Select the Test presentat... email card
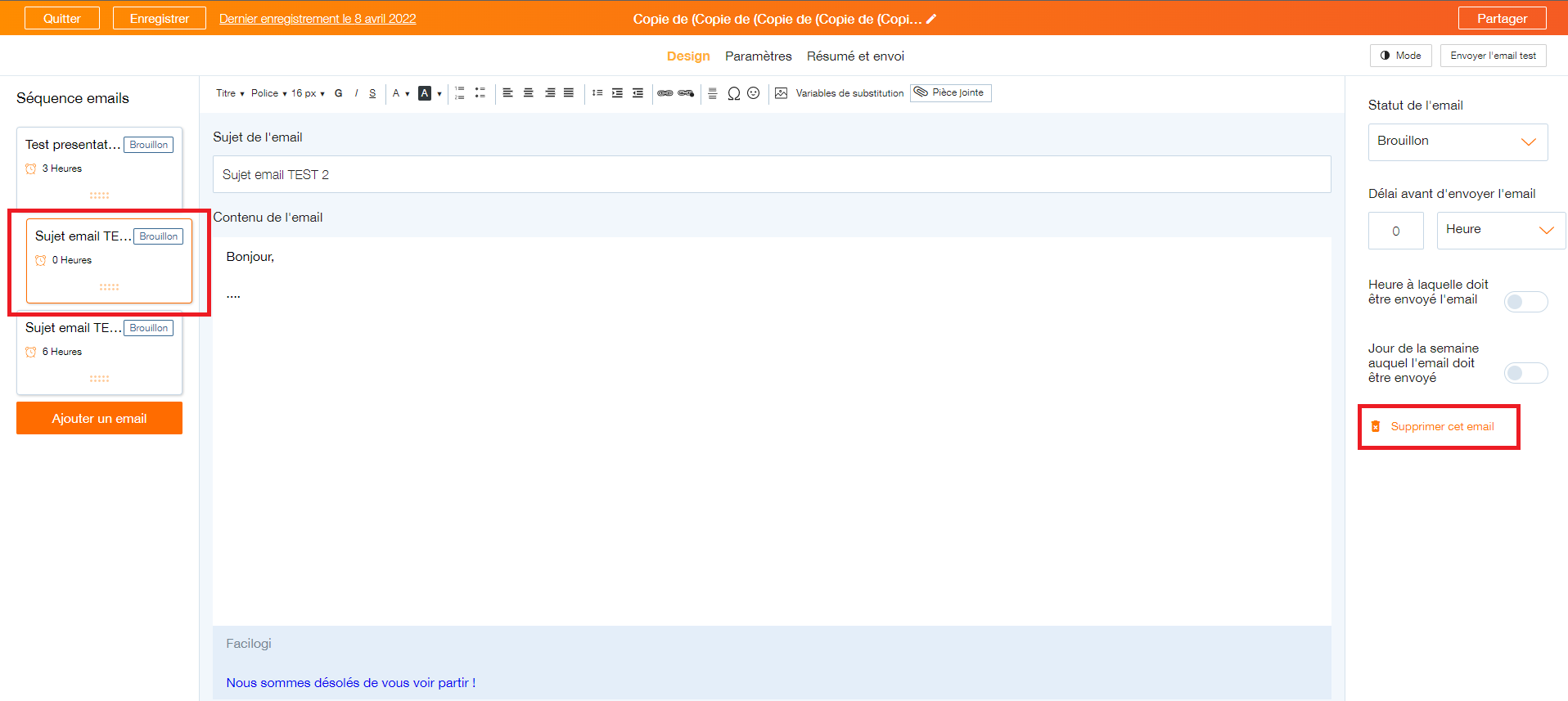 99,167
